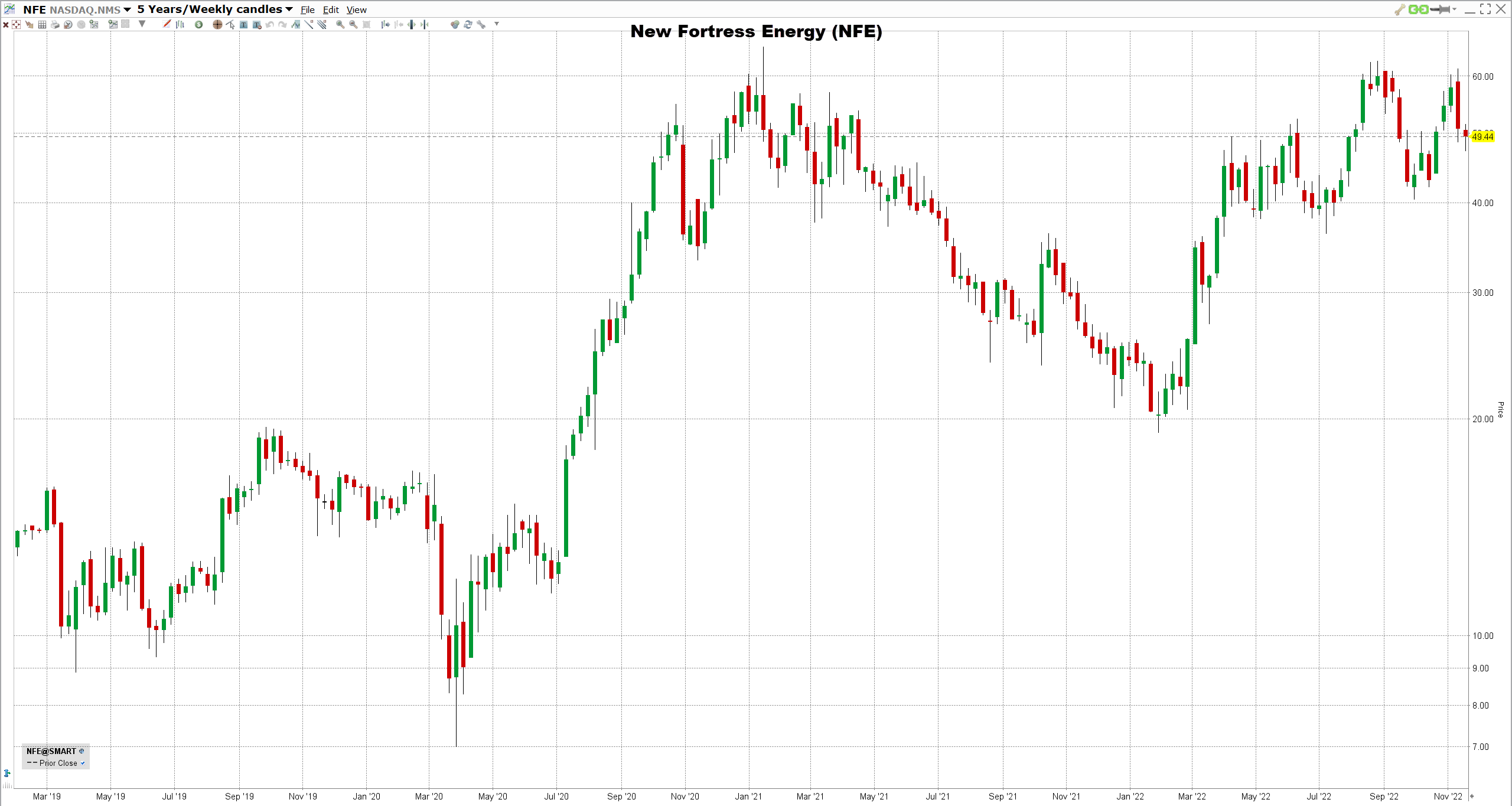Viewport: 1512px width, 806px height.
Task: Click the circular arrows refresh icon
Action: click(468, 24)
